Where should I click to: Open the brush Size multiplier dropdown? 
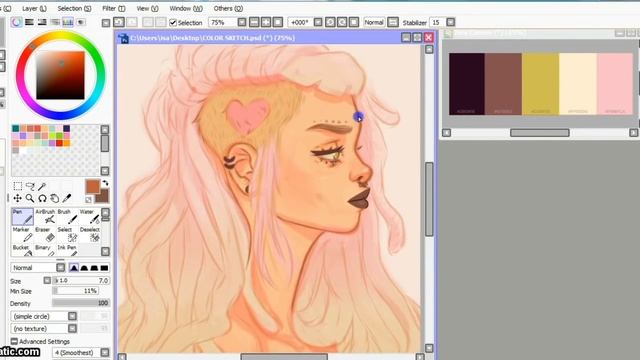click(x=47, y=280)
